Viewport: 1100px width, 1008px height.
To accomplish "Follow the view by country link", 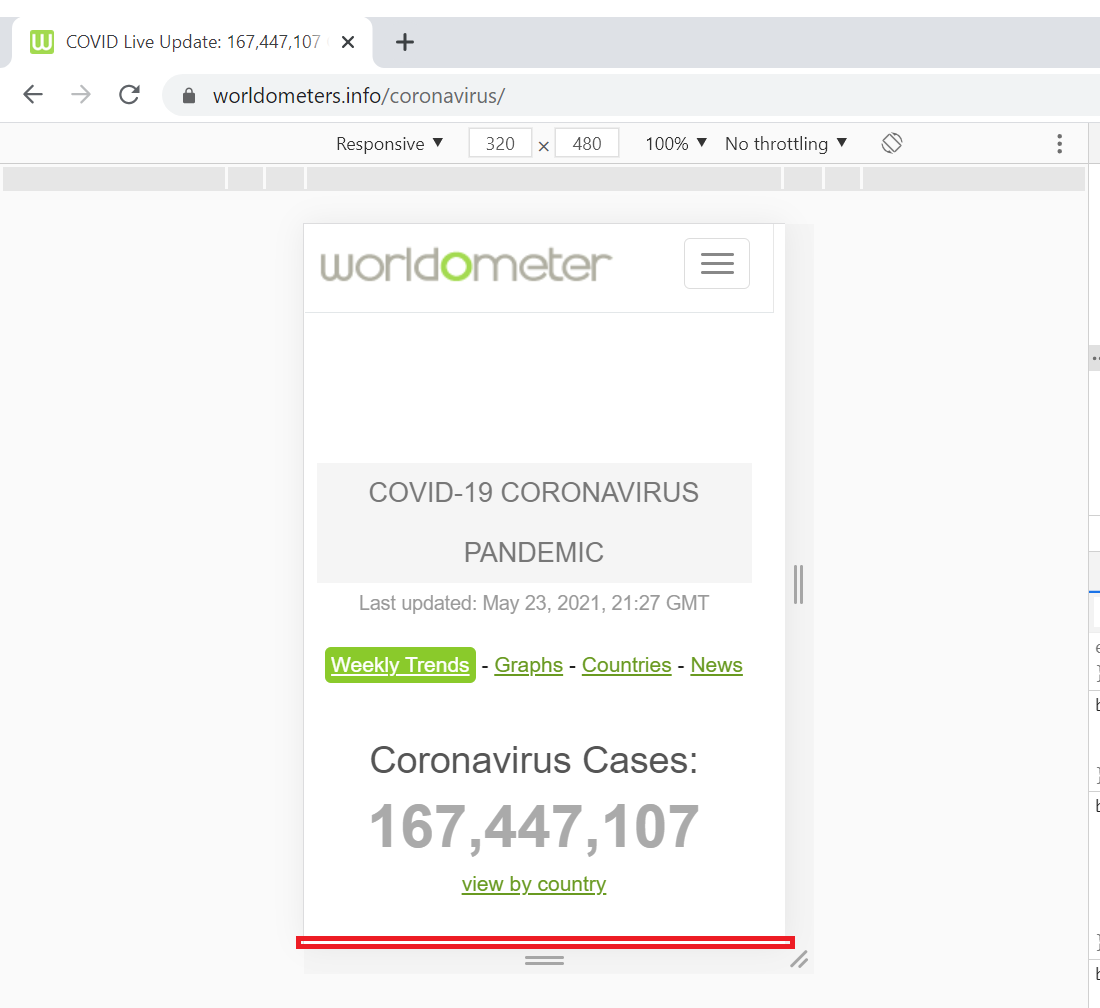I will [534, 884].
